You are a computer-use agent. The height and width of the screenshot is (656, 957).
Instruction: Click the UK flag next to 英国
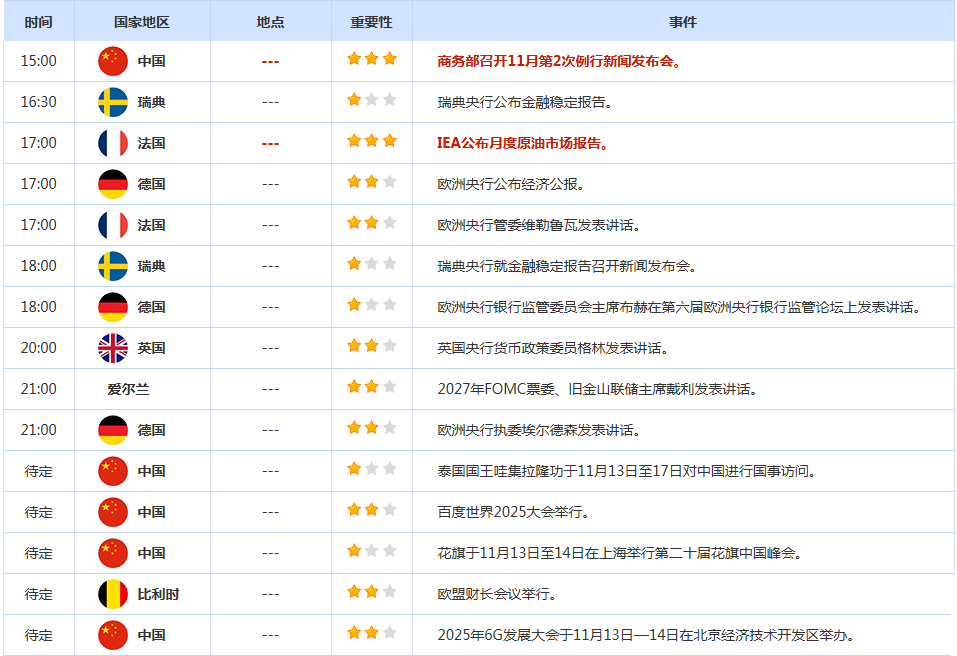pos(113,348)
